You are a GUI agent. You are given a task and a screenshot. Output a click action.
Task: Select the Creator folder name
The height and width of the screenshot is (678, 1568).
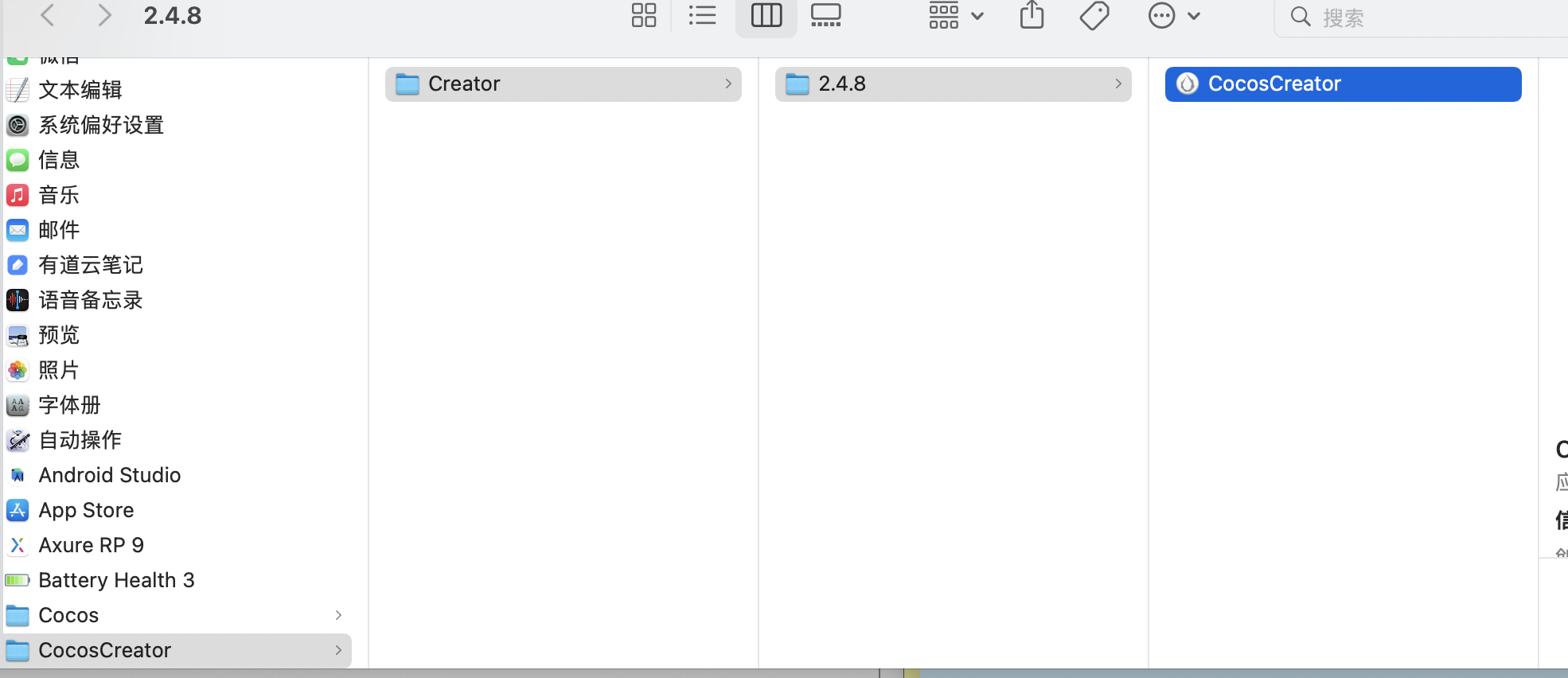[x=464, y=84]
